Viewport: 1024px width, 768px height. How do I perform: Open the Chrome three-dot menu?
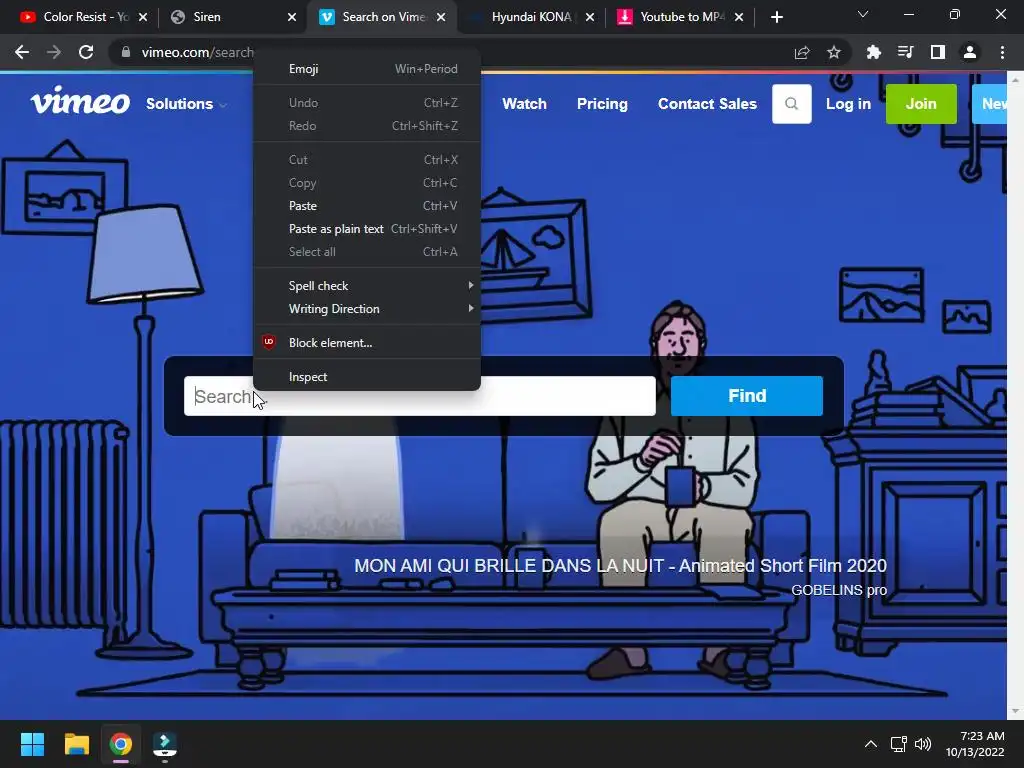coord(1002,52)
